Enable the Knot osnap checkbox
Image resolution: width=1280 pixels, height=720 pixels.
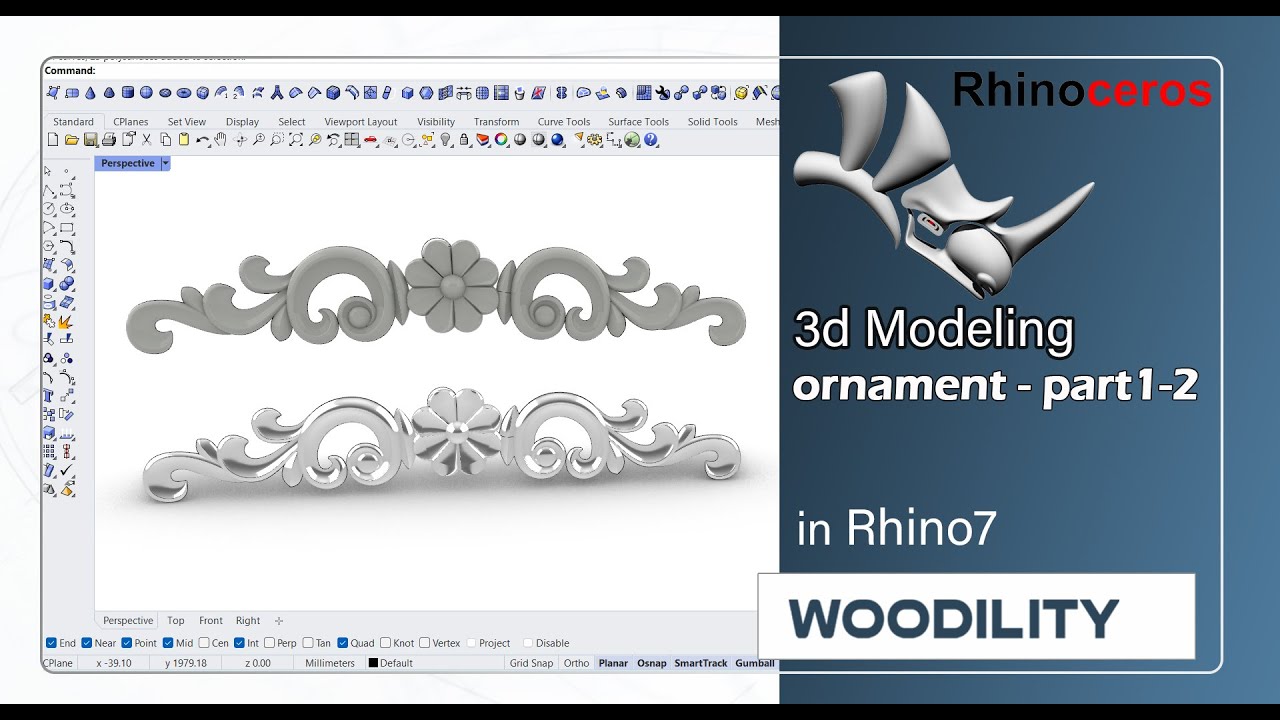386,643
